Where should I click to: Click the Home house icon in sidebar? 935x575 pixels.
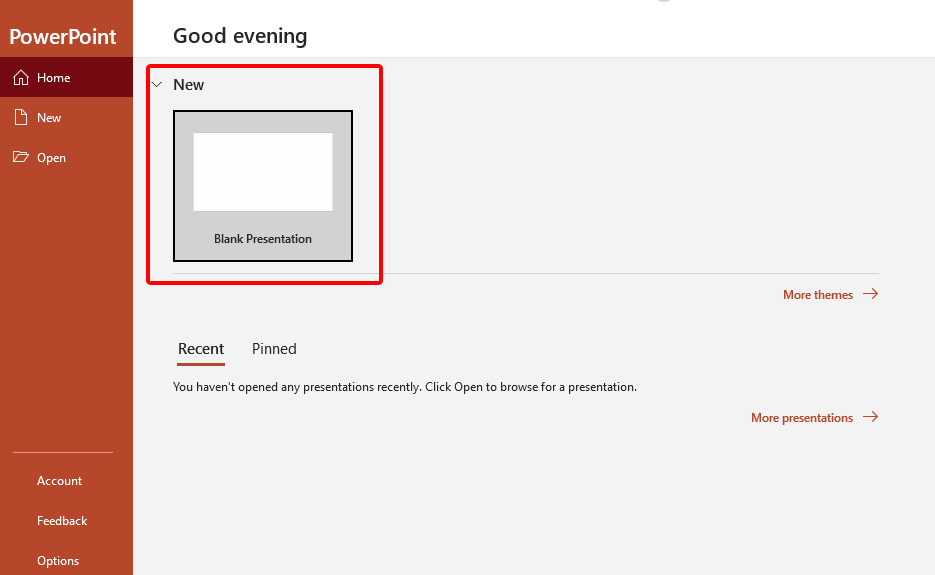21,78
